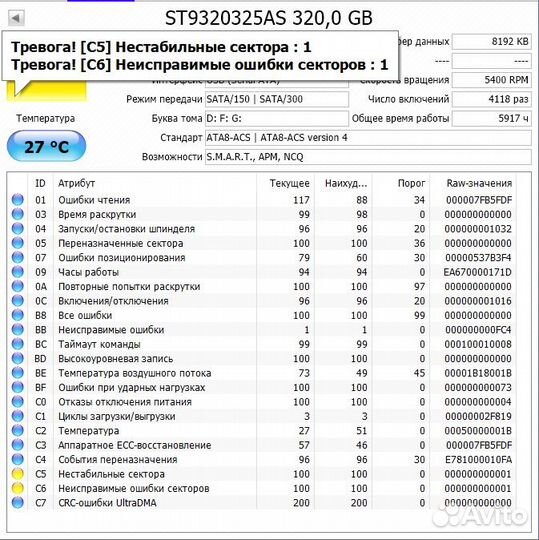Screen dimensions: 539x540
Task: Select the Неисправимые ошибки секторов attribute name
Action: 134,489
